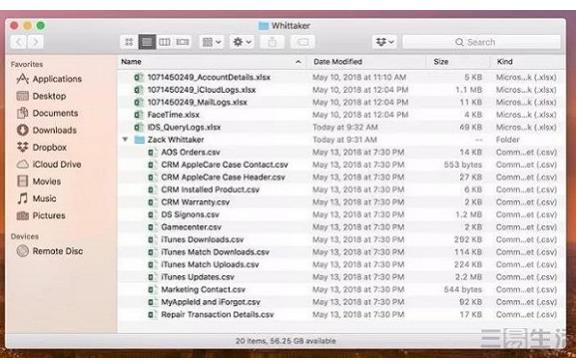
Task: Click the Folder kind cell
Action: pos(507,139)
